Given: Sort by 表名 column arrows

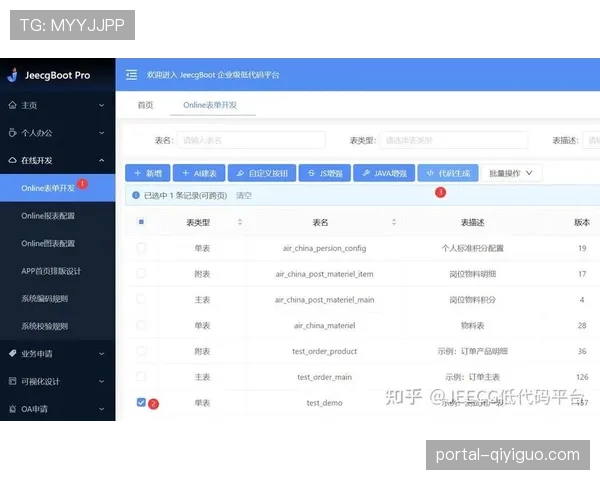Looking at the screenshot, I should pyautogui.click(x=394, y=222).
